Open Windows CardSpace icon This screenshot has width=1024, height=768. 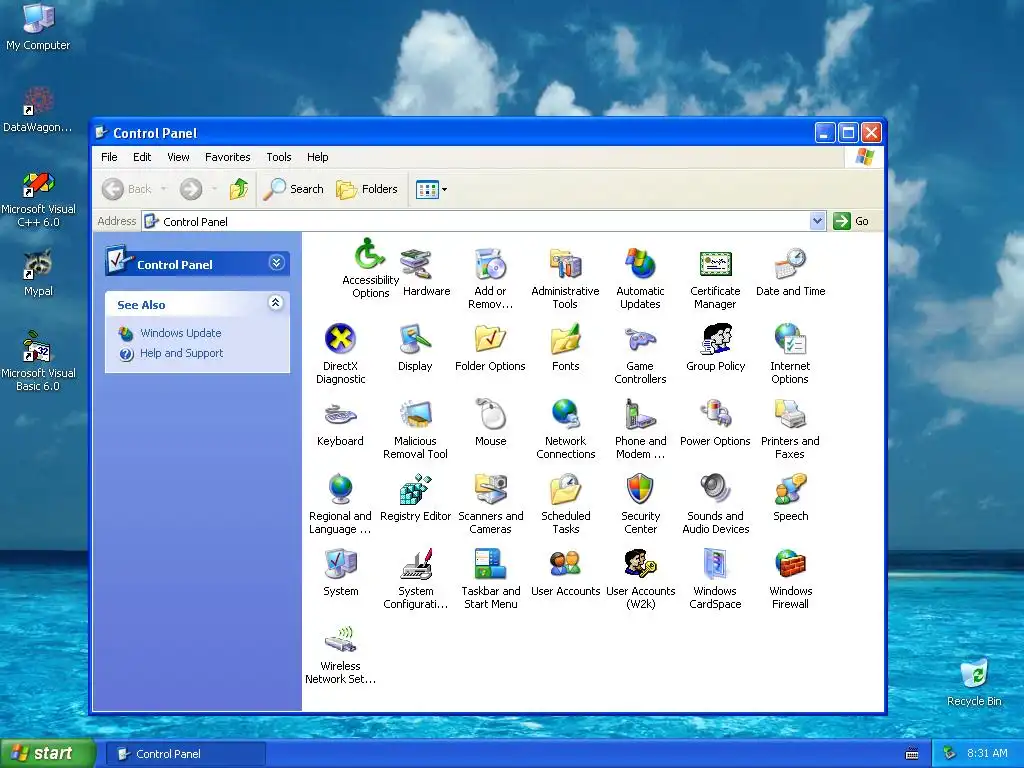[x=715, y=579]
